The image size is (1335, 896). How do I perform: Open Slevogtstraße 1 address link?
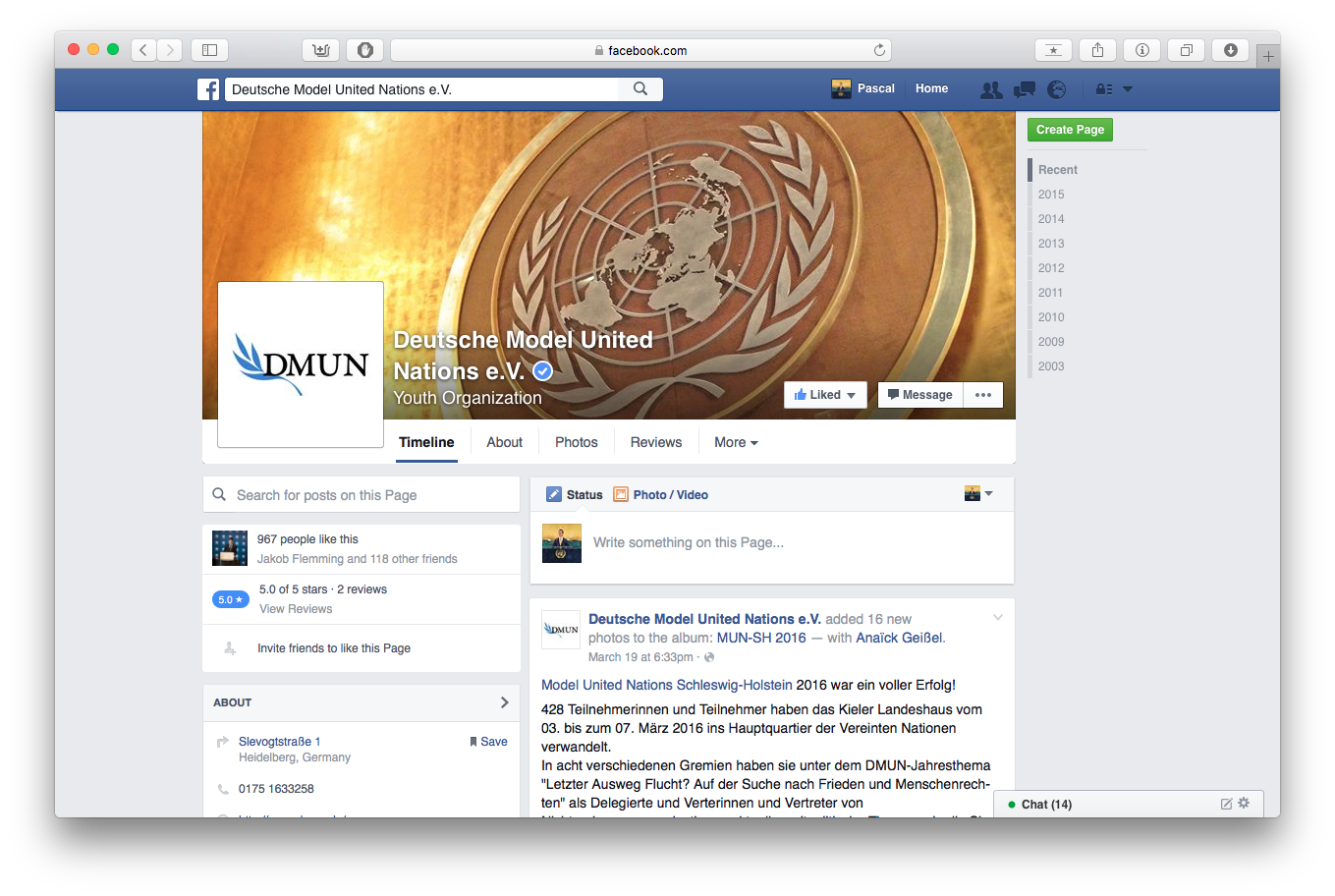click(280, 742)
